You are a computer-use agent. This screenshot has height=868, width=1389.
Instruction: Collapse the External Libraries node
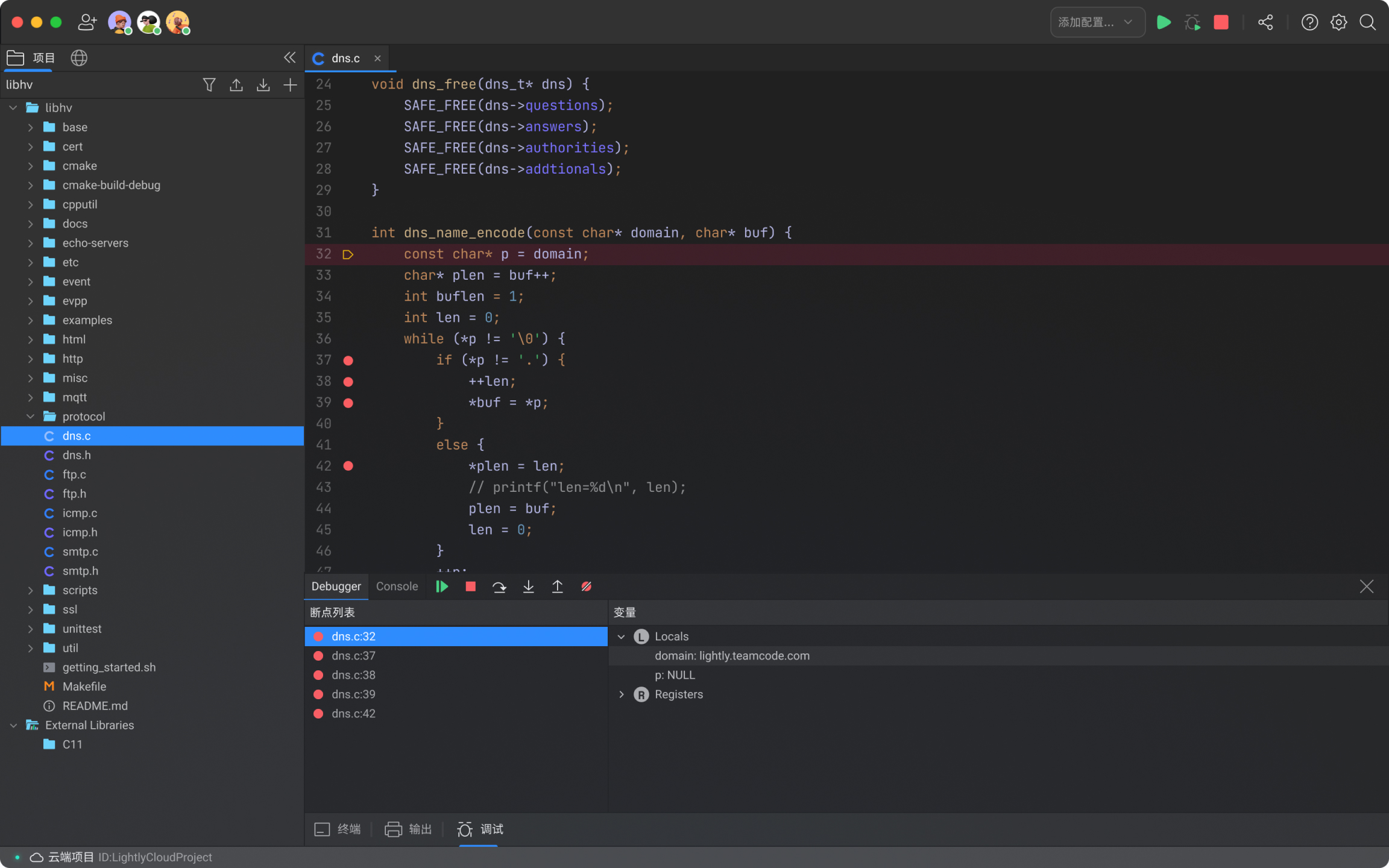(13, 725)
